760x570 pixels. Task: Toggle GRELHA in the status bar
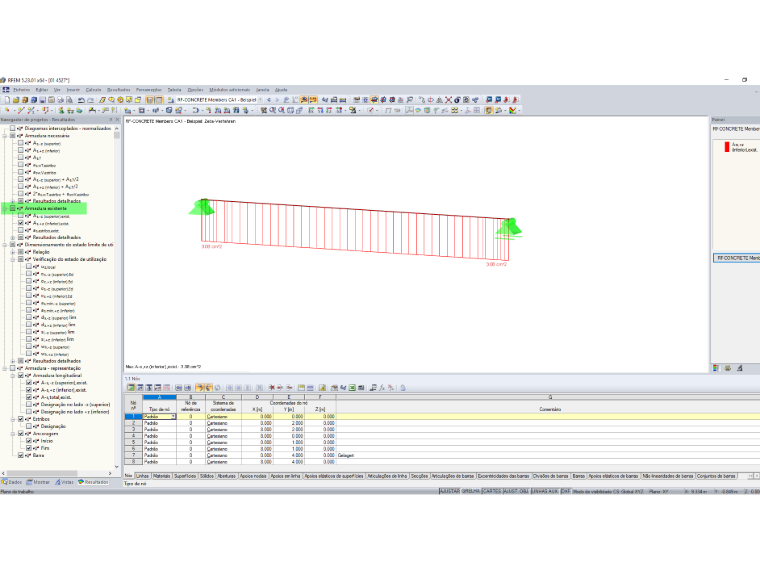[x=471, y=491]
